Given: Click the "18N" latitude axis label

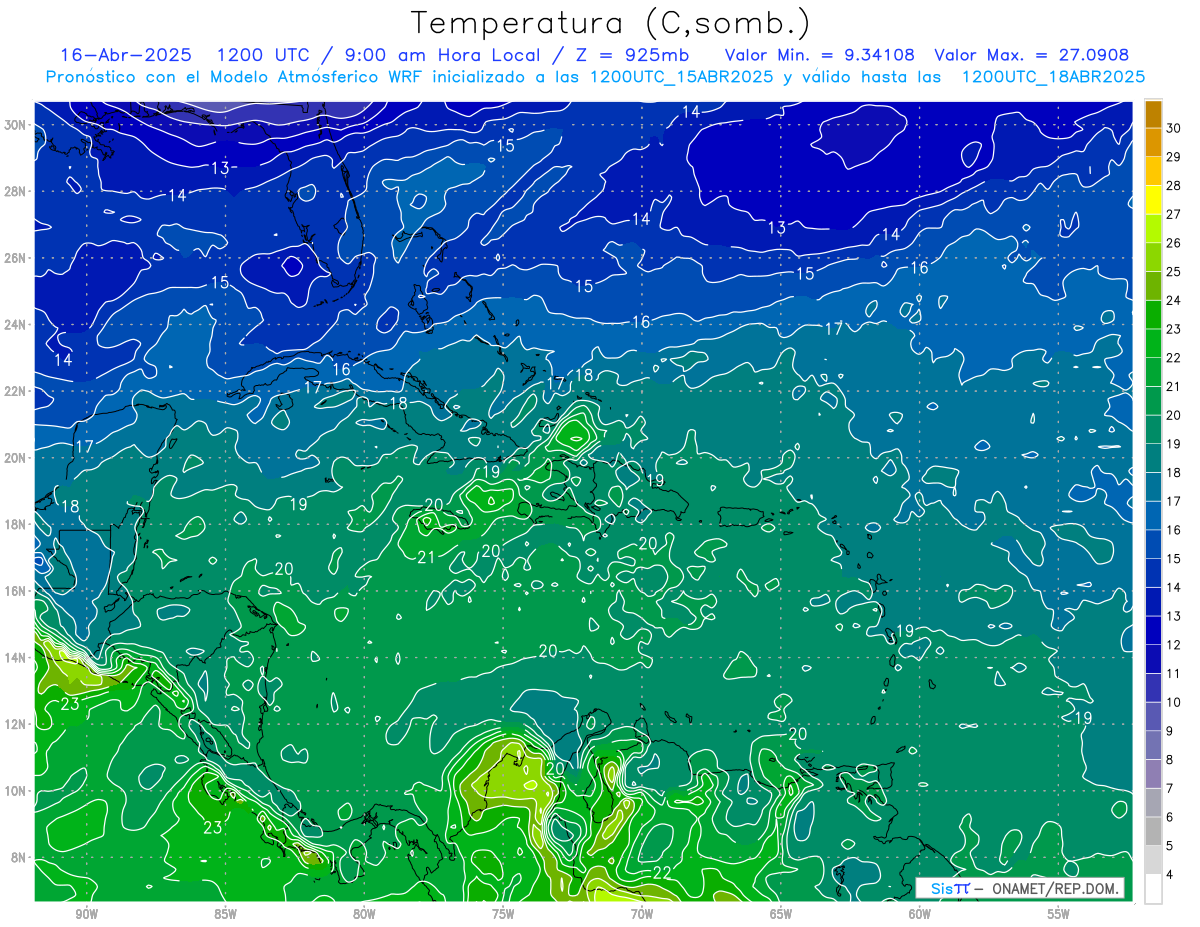Looking at the screenshot, I should click(x=13, y=524).
